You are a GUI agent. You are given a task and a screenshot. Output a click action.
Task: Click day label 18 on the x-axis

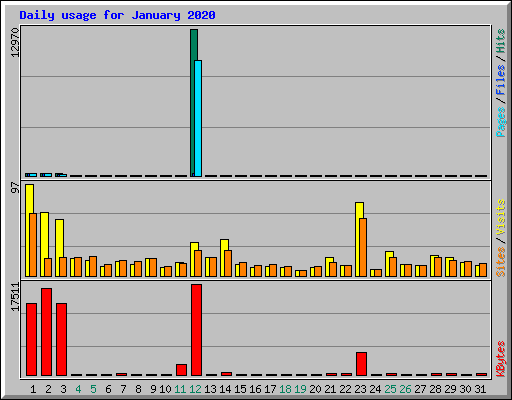click(x=286, y=389)
